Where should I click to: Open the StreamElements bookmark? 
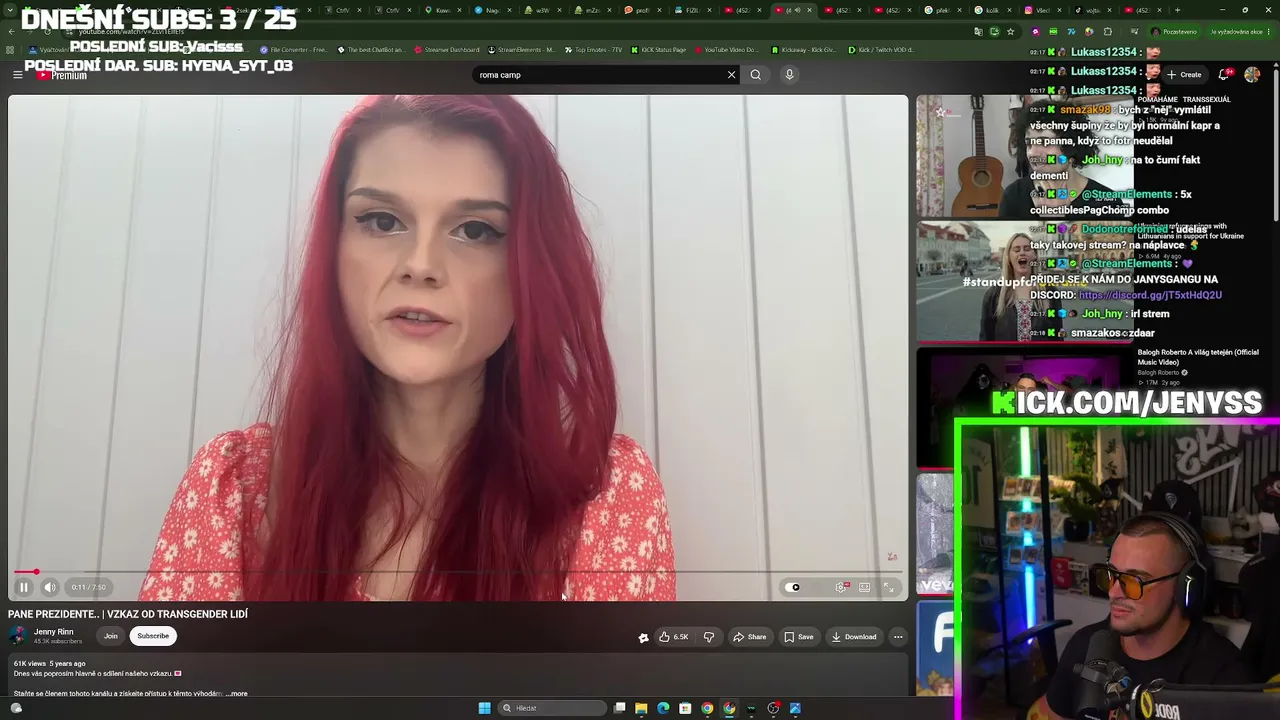pyautogui.click(x=521, y=50)
